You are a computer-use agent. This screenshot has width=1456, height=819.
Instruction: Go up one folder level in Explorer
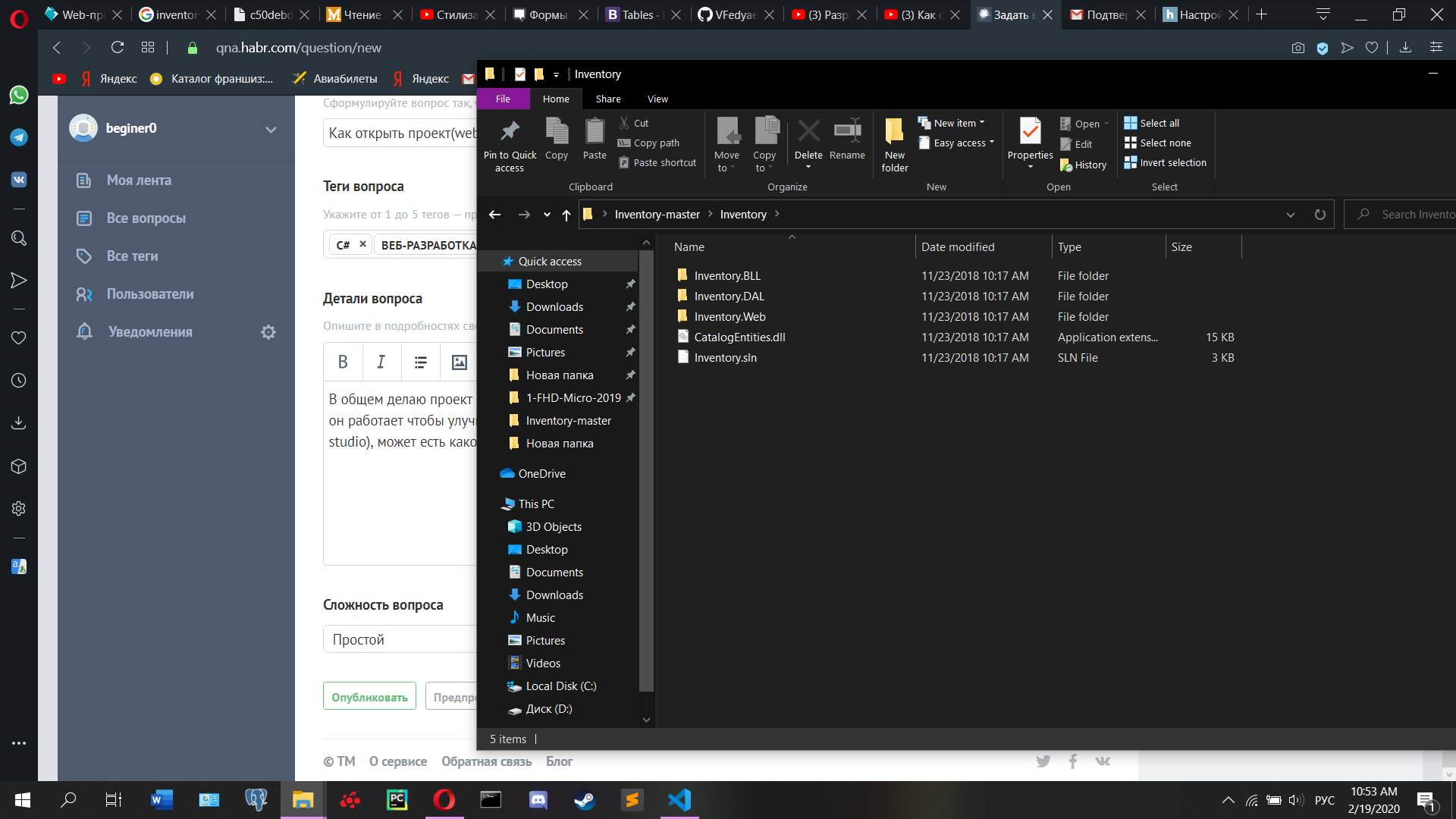point(566,215)
